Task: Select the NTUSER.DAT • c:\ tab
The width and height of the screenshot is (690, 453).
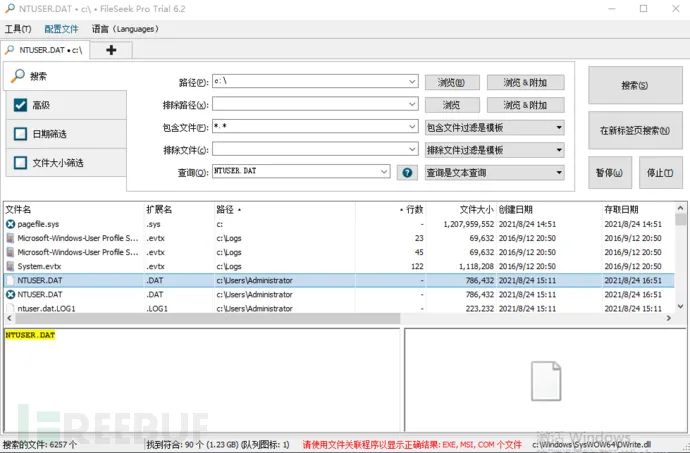Action: [x=45, y=50]
